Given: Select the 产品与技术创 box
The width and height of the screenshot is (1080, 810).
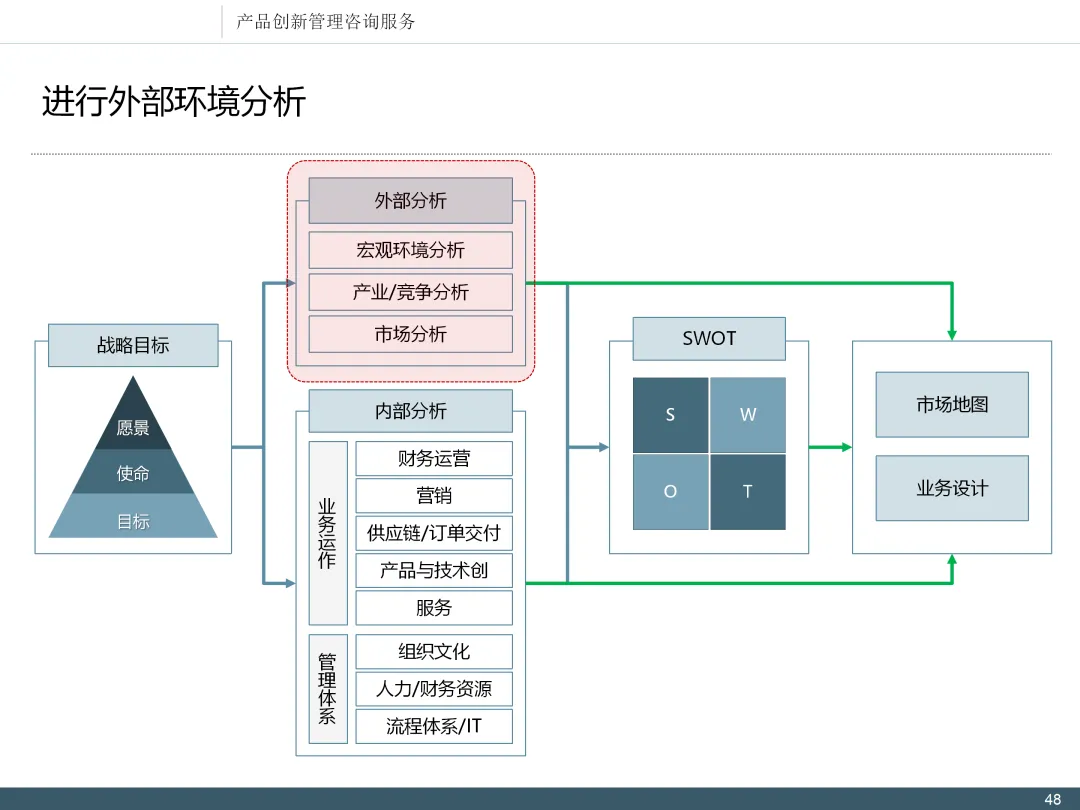Looking at the screenshot, I should (x=434, y=570).
